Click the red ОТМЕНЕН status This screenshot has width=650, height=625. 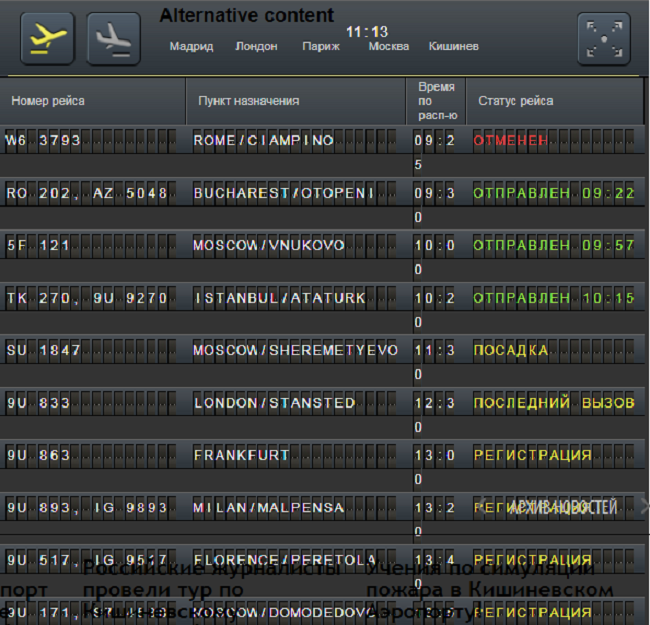point(511,141)
